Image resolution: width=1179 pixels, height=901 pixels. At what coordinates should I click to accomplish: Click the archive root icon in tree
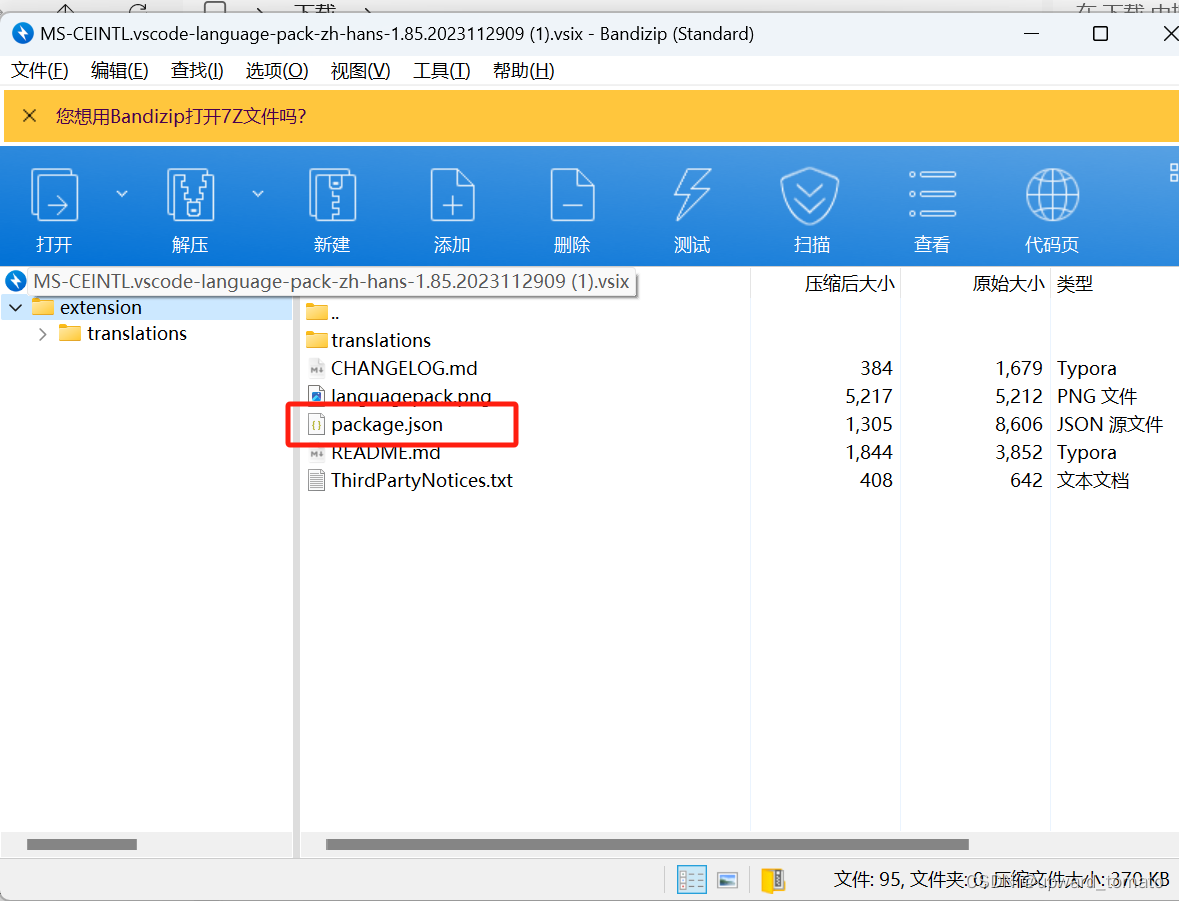[x=16, y=281]
